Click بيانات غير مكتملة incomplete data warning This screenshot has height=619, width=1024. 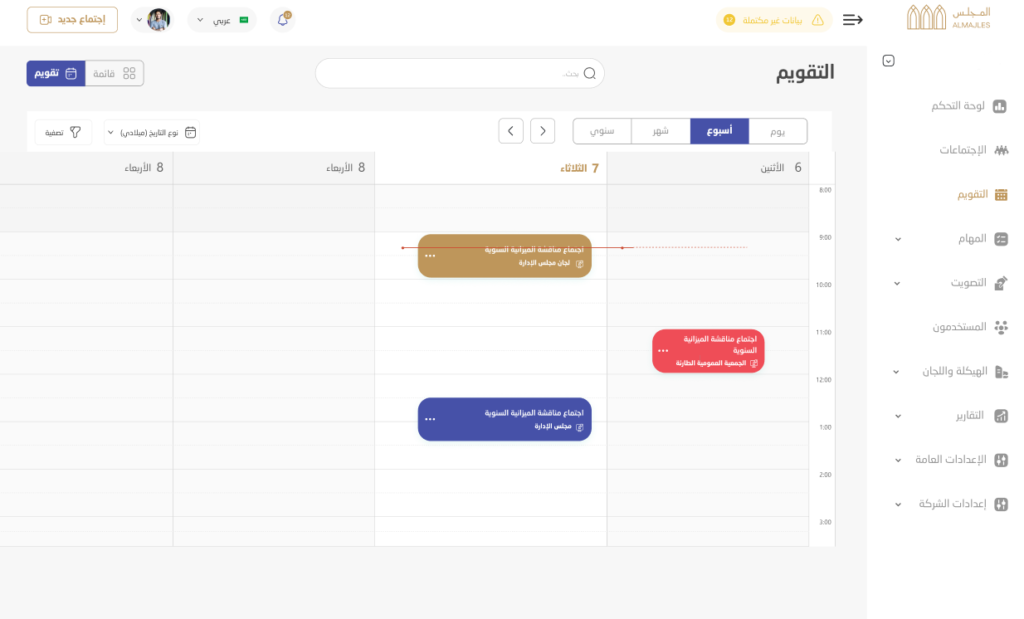click(774, 20)
